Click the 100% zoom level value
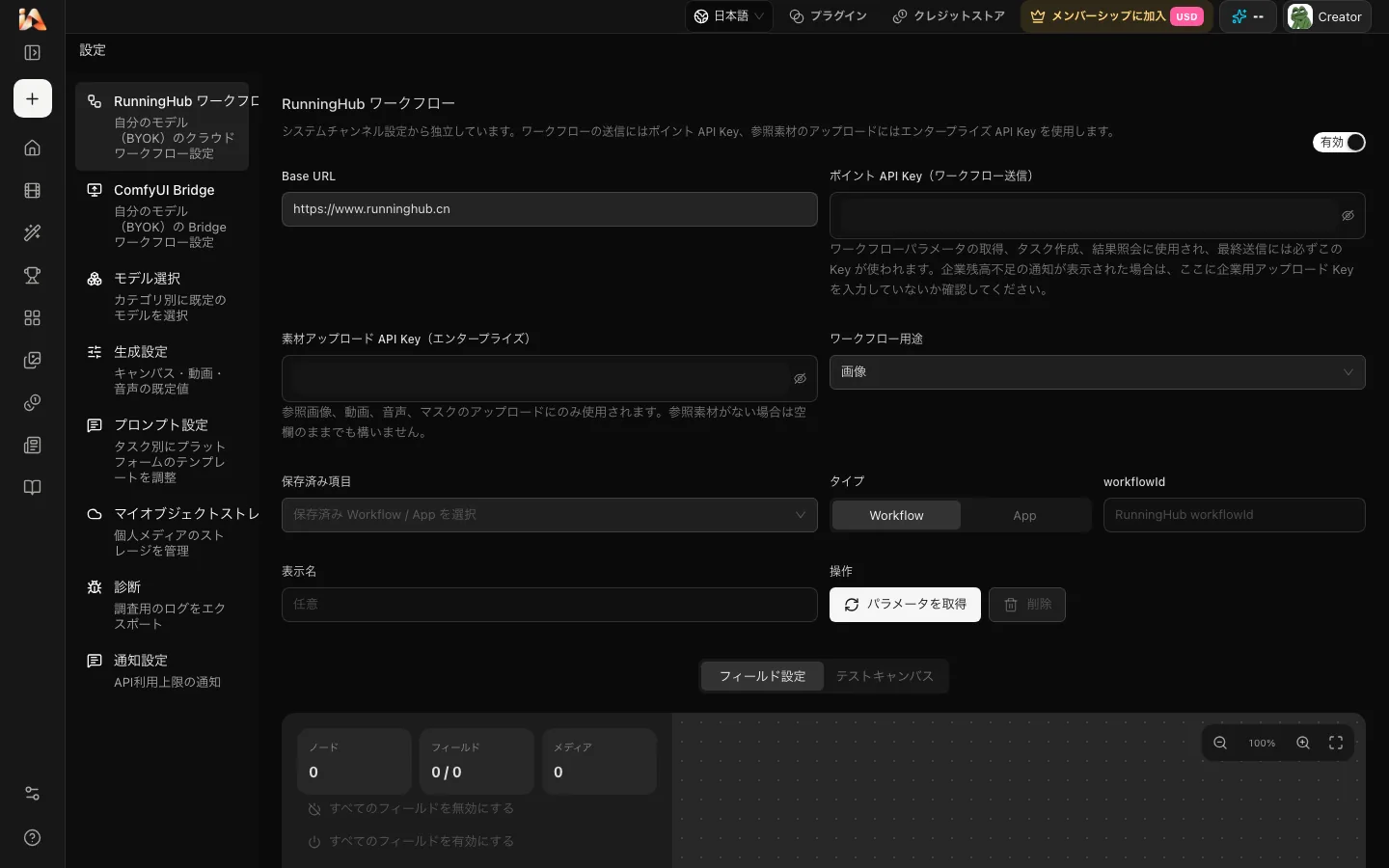Screen dimensions: 1389x868 [1262, 743]
